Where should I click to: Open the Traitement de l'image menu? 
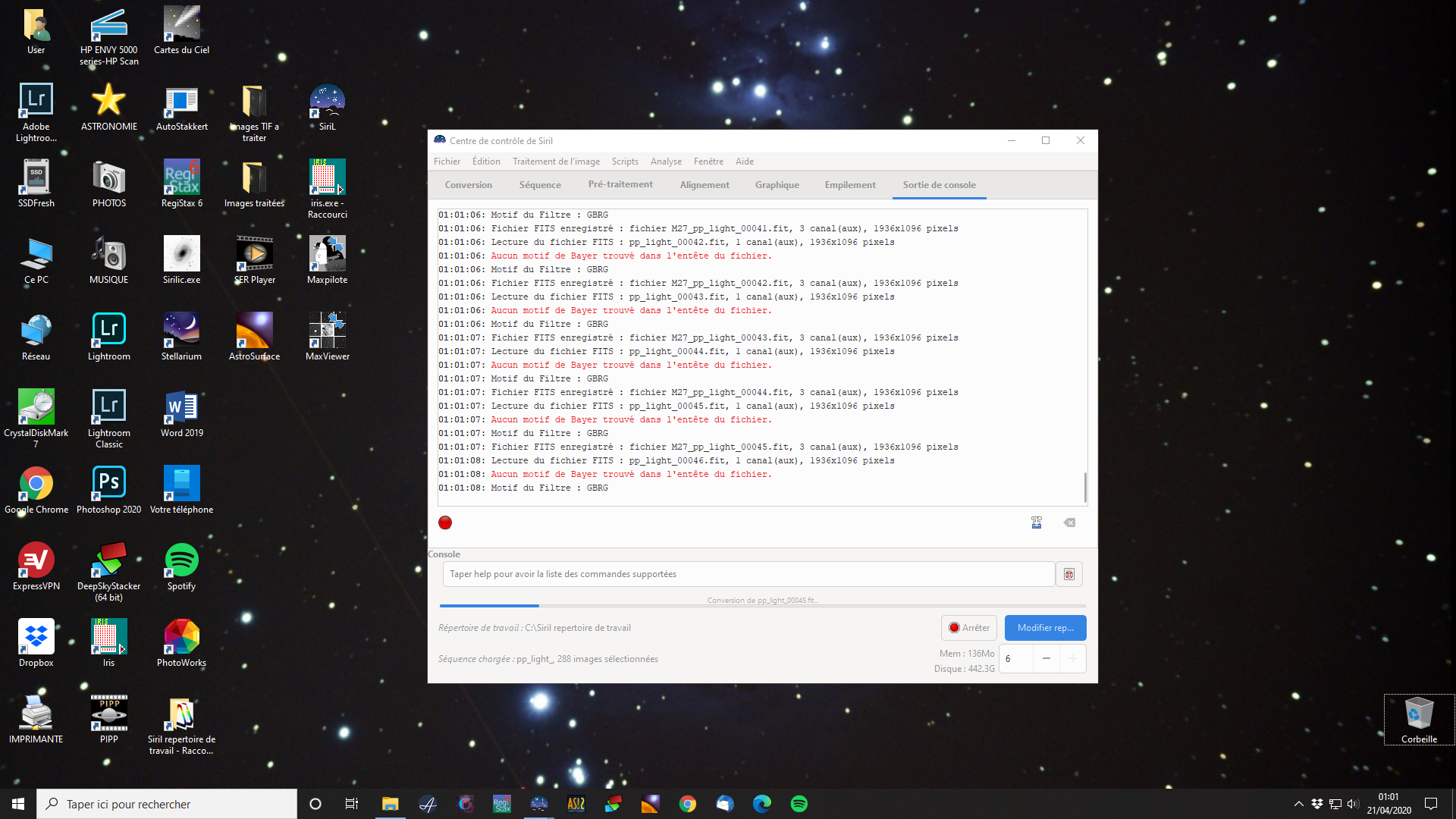click(556, 162)
